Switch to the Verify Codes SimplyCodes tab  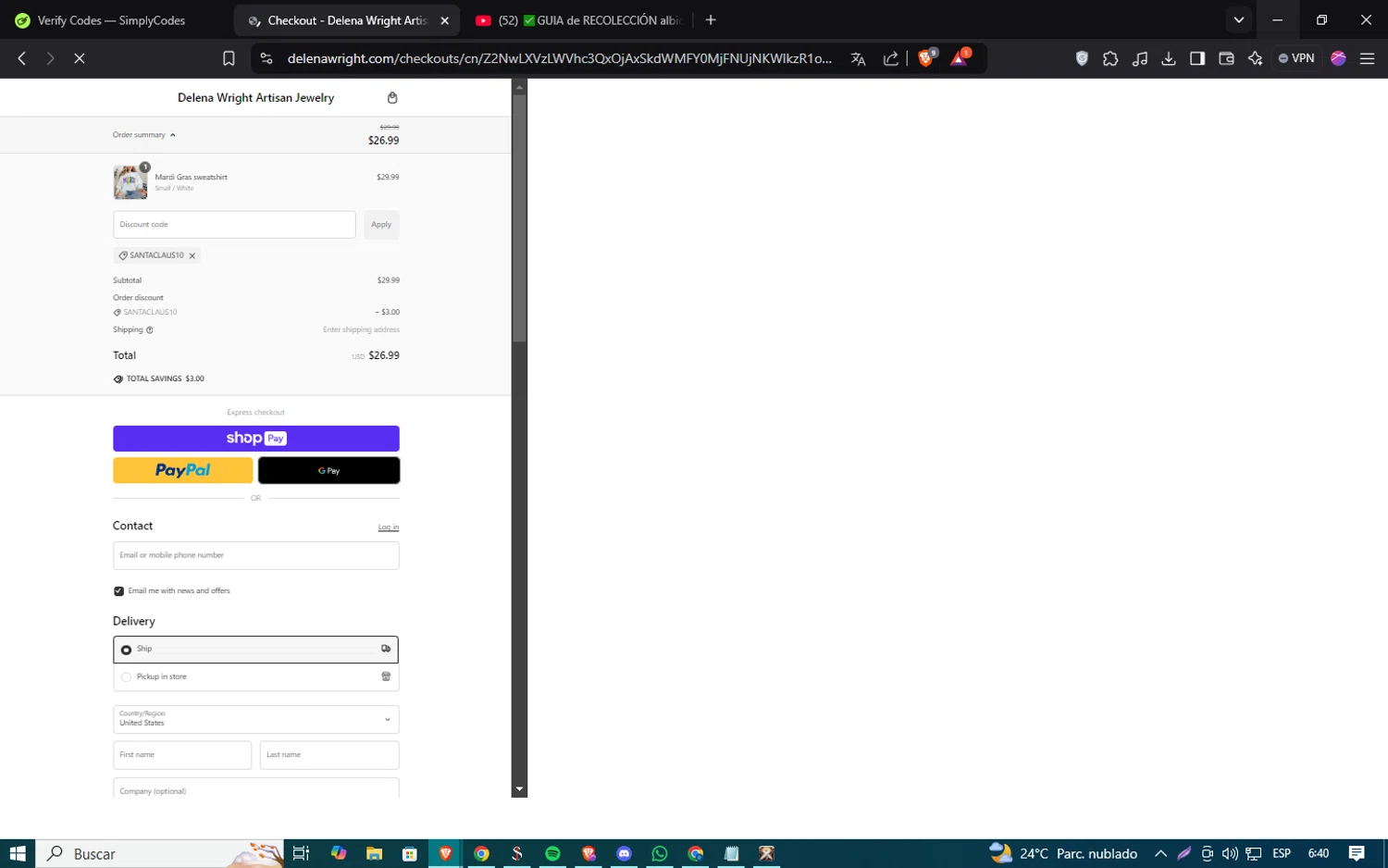(111, 20)
